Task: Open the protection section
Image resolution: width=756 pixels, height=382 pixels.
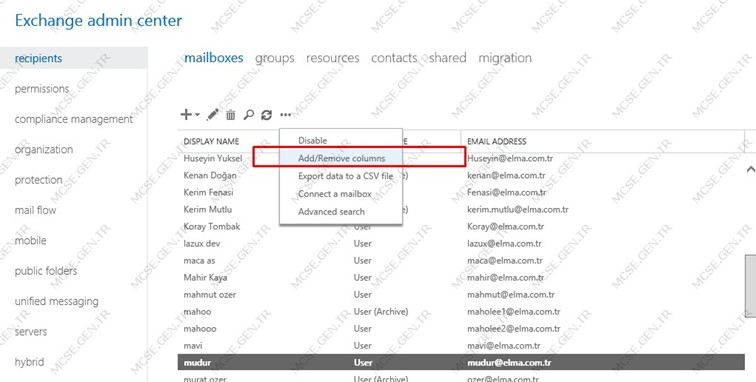Action: [39, 180]
